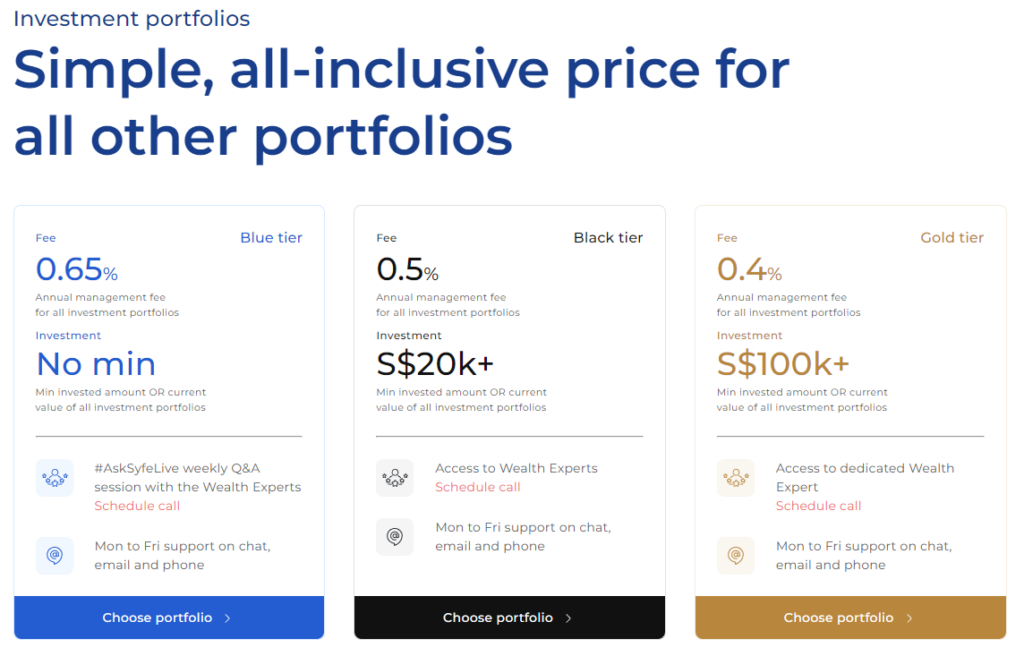Image resolution: width=1024 pixels, height=656 pixels.
Task: Select the Gold tier label
Action: coord(952,238)
